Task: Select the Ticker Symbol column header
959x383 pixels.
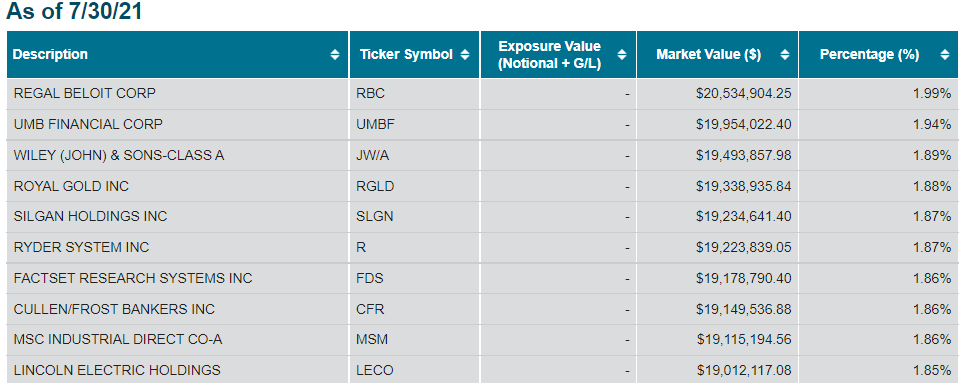Action: tap(415, 54)
